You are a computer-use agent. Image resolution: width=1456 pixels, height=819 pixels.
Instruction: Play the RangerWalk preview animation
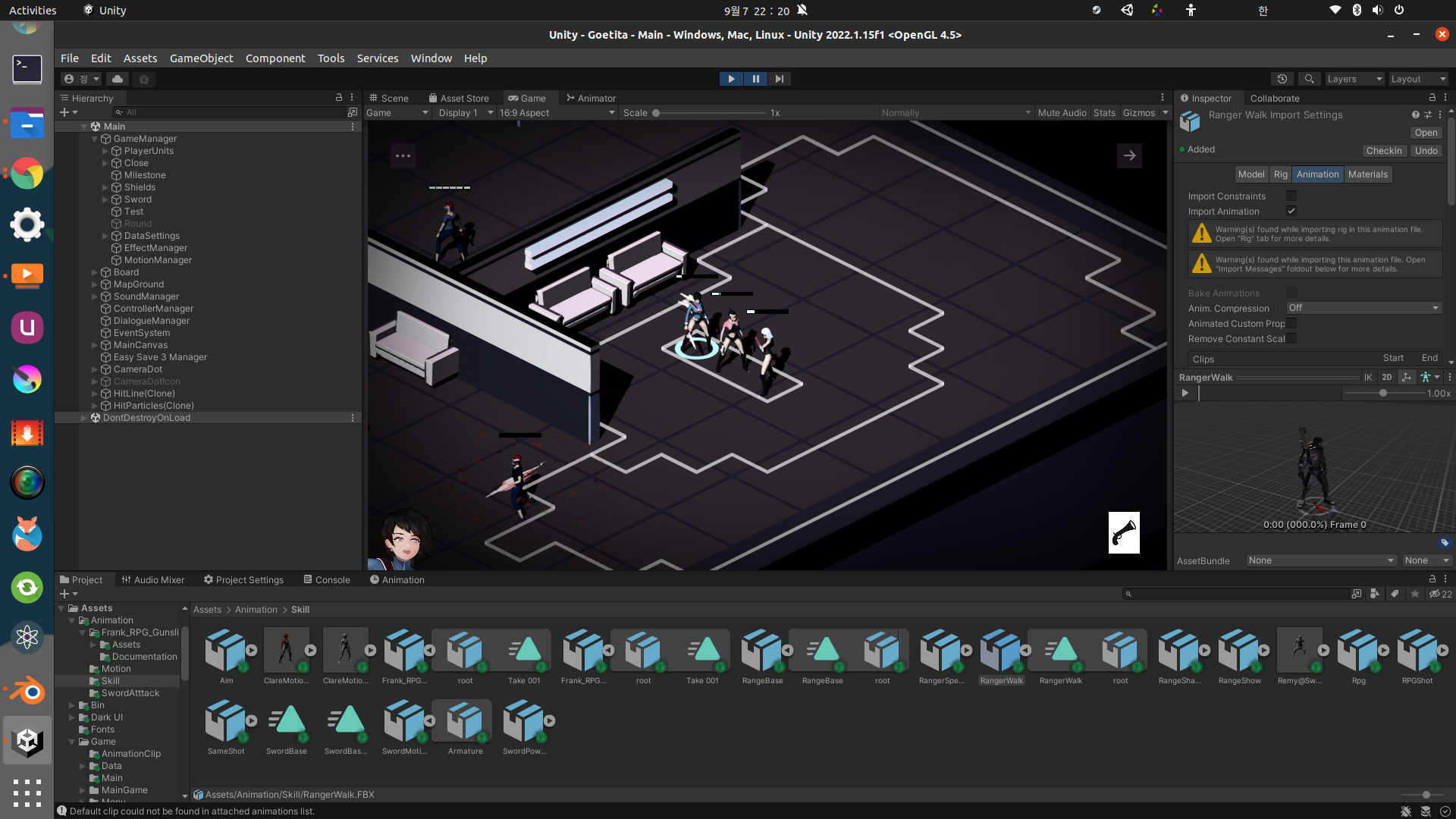[1185, 393]
